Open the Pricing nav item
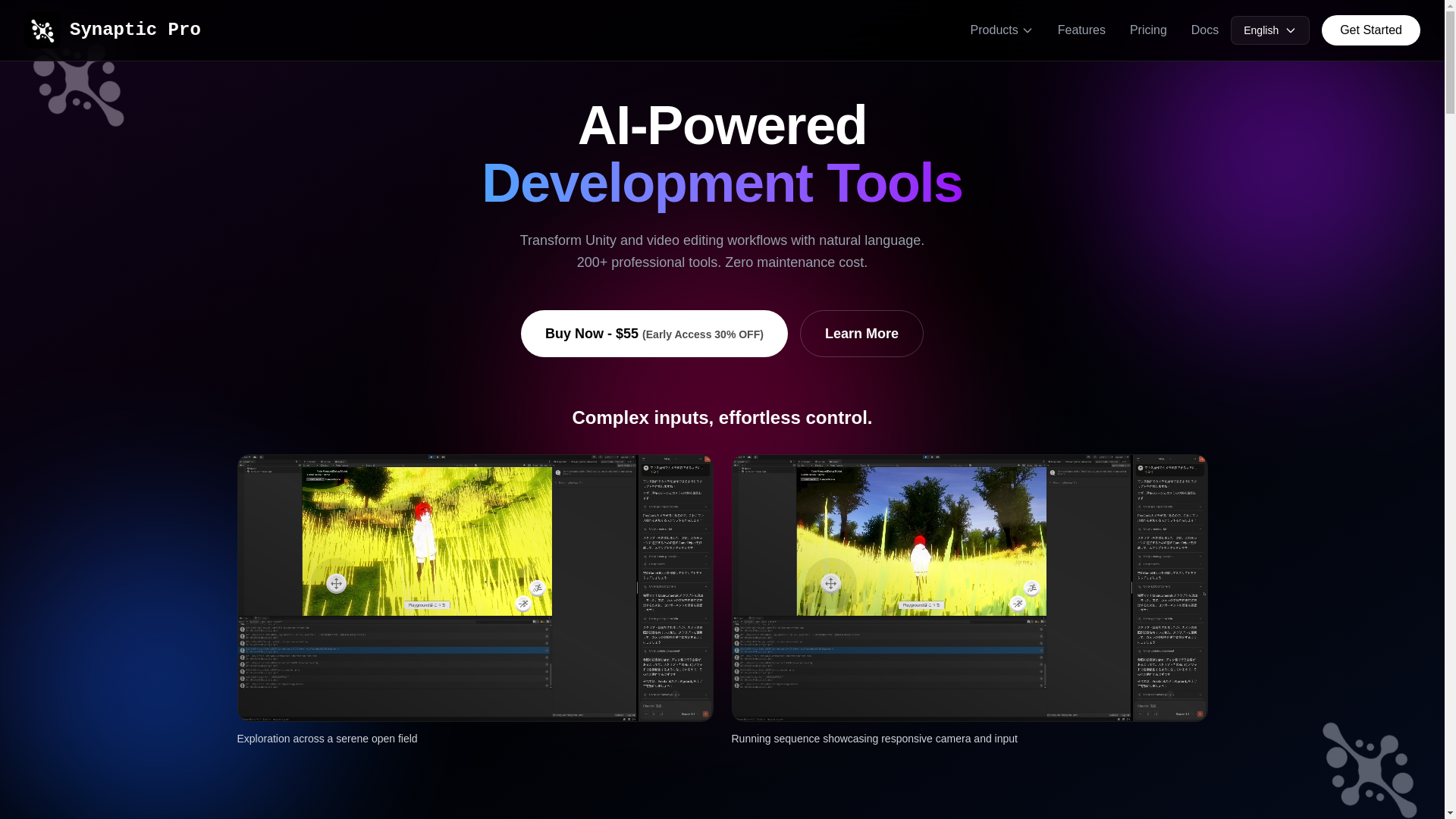Image resolution: width=1456 pixels, height=819 pixels. (1148, 30)
